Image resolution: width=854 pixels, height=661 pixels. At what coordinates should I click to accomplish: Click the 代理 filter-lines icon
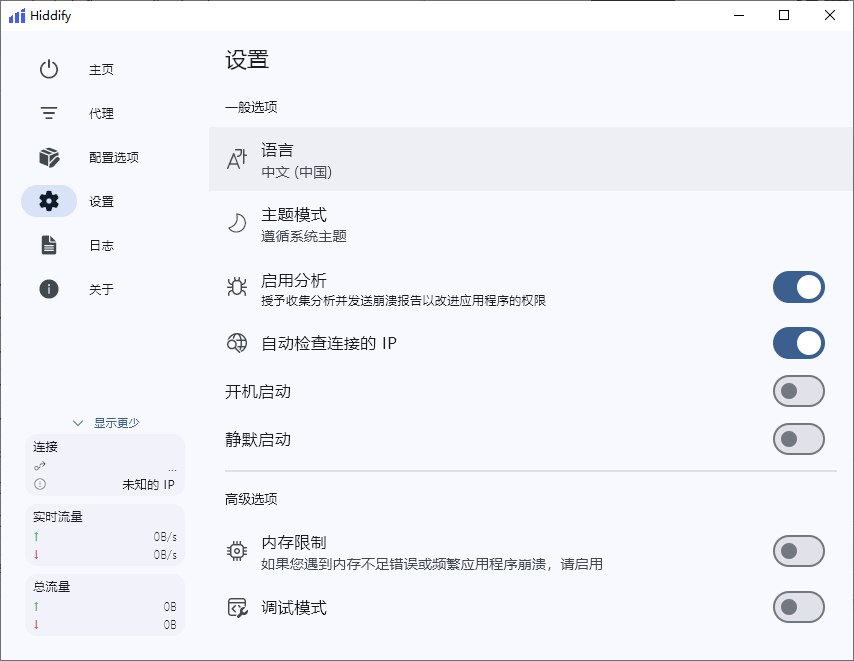[x=49, y=114]
